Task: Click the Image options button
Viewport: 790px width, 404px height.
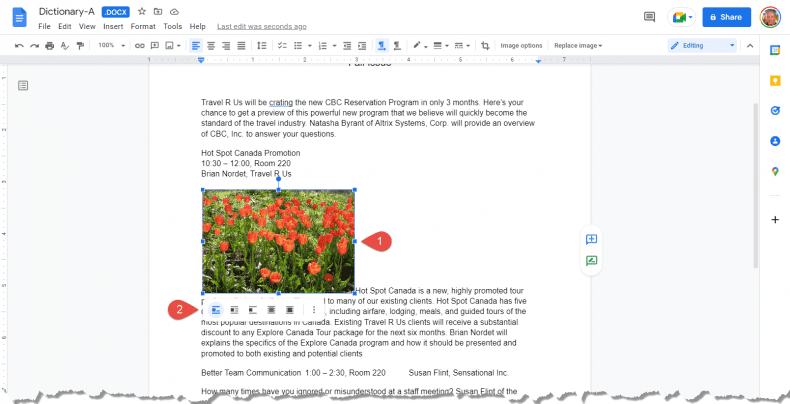Action: [x=521, y=46]
